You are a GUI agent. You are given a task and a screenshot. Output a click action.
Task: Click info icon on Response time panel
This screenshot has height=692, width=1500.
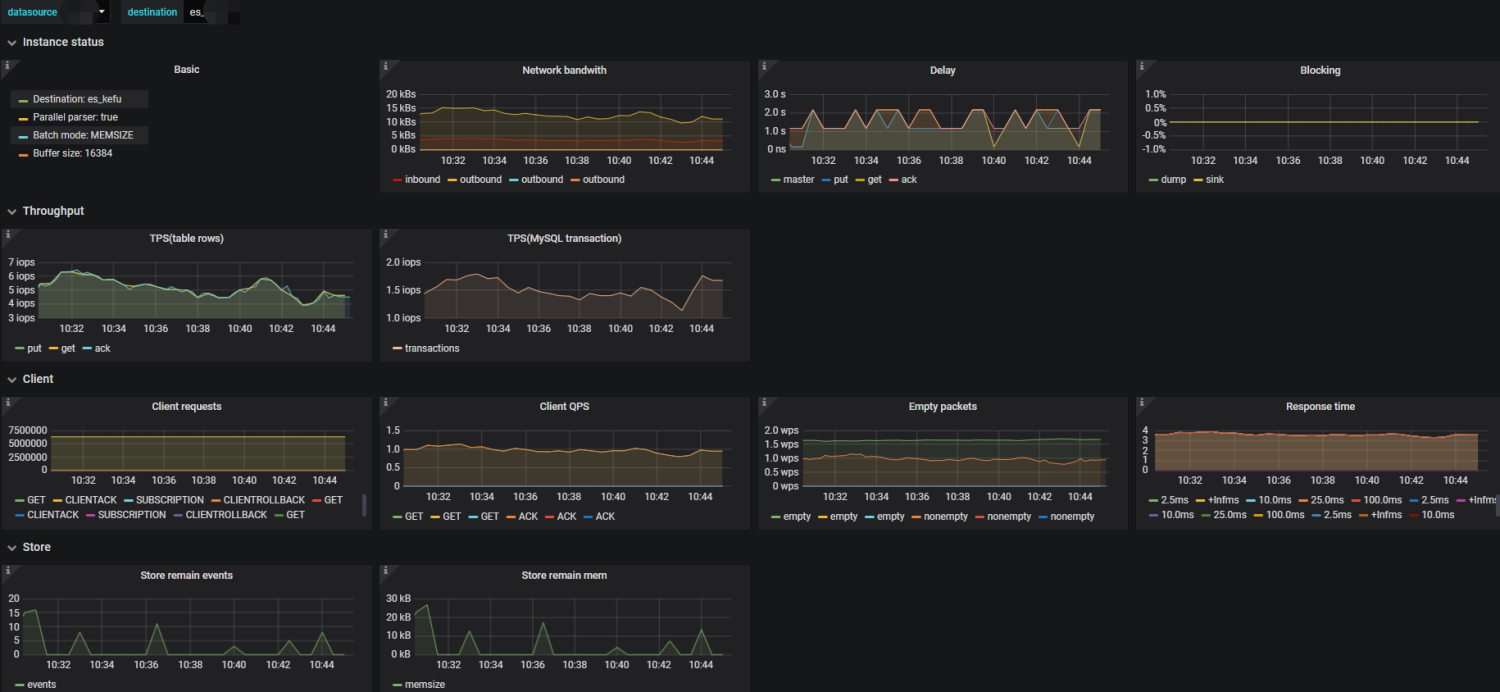coord(1141,402)
